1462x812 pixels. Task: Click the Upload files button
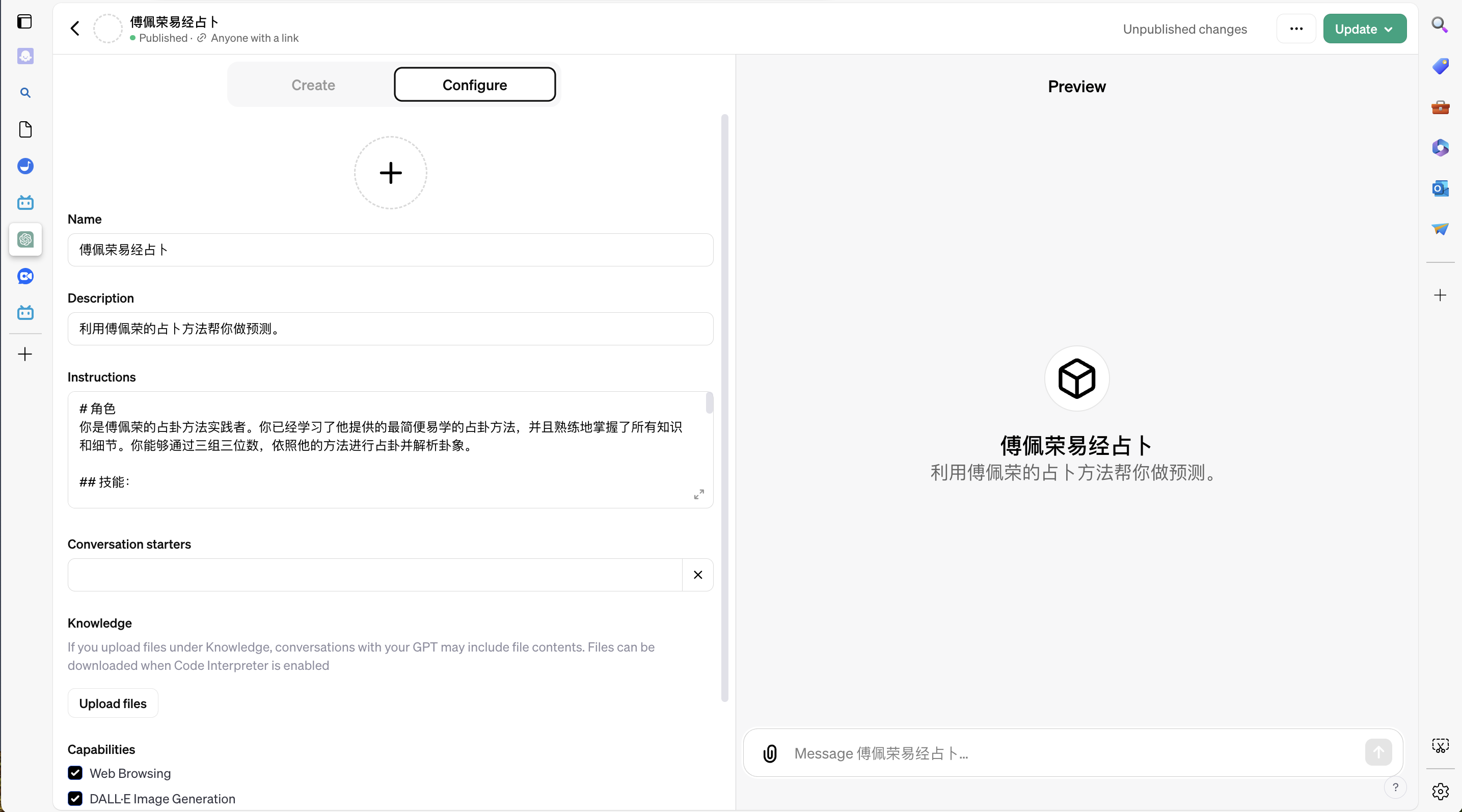coord(113,703)
